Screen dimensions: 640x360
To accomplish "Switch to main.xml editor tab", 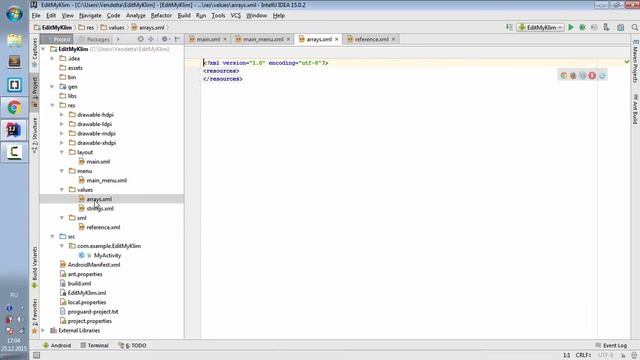I will click(208, 39).
